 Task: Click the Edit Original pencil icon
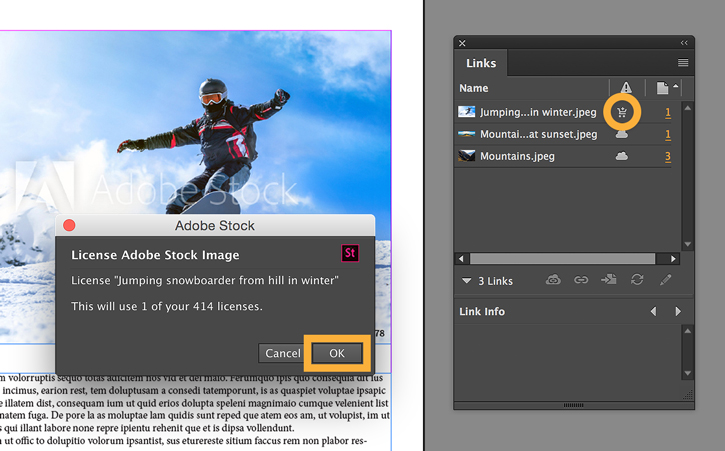tap(665, 279)
